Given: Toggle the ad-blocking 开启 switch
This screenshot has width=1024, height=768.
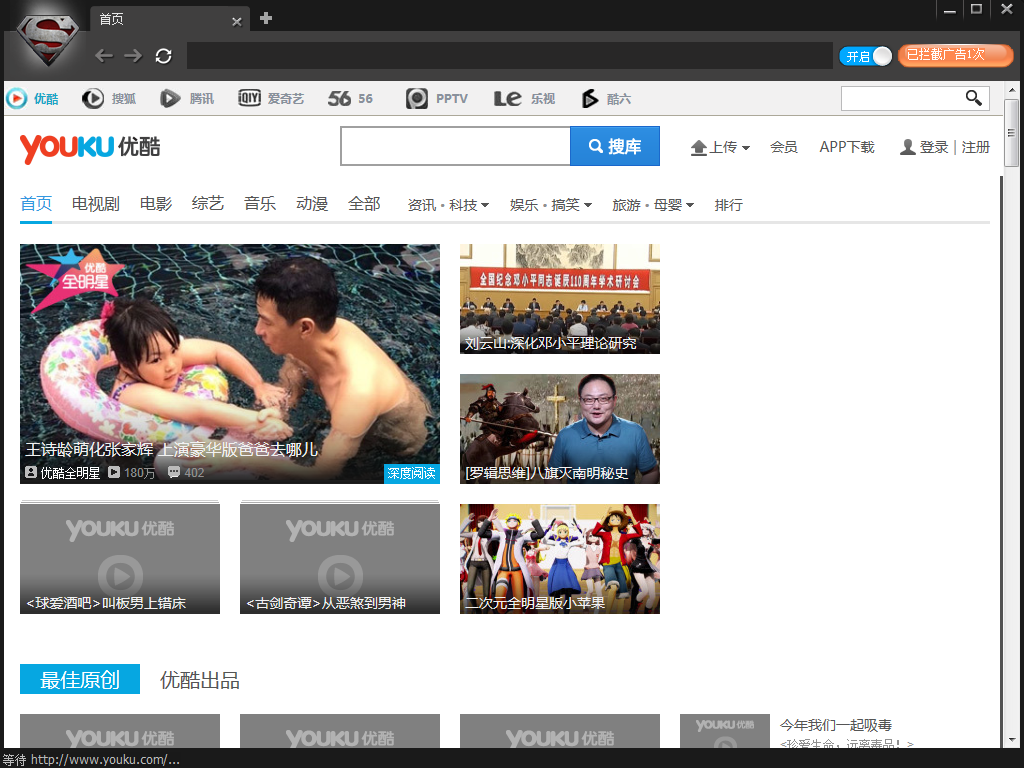Looking at the screenshot, I should pyautogui.click(x=866, y=56).
